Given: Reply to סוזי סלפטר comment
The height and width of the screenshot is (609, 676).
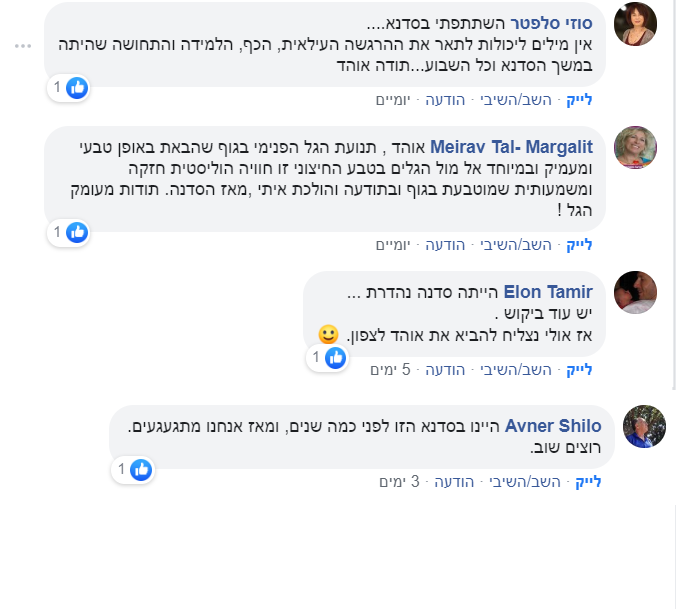Looking at the screenshot, I should (516, 100).
